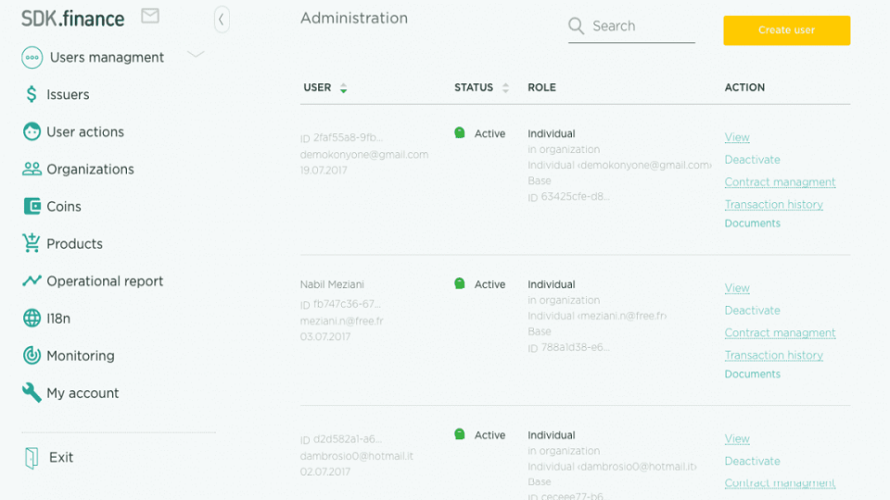View Transaction history for Nabil Meziani
Screen dimensions: 890x500
coord(774,355)
